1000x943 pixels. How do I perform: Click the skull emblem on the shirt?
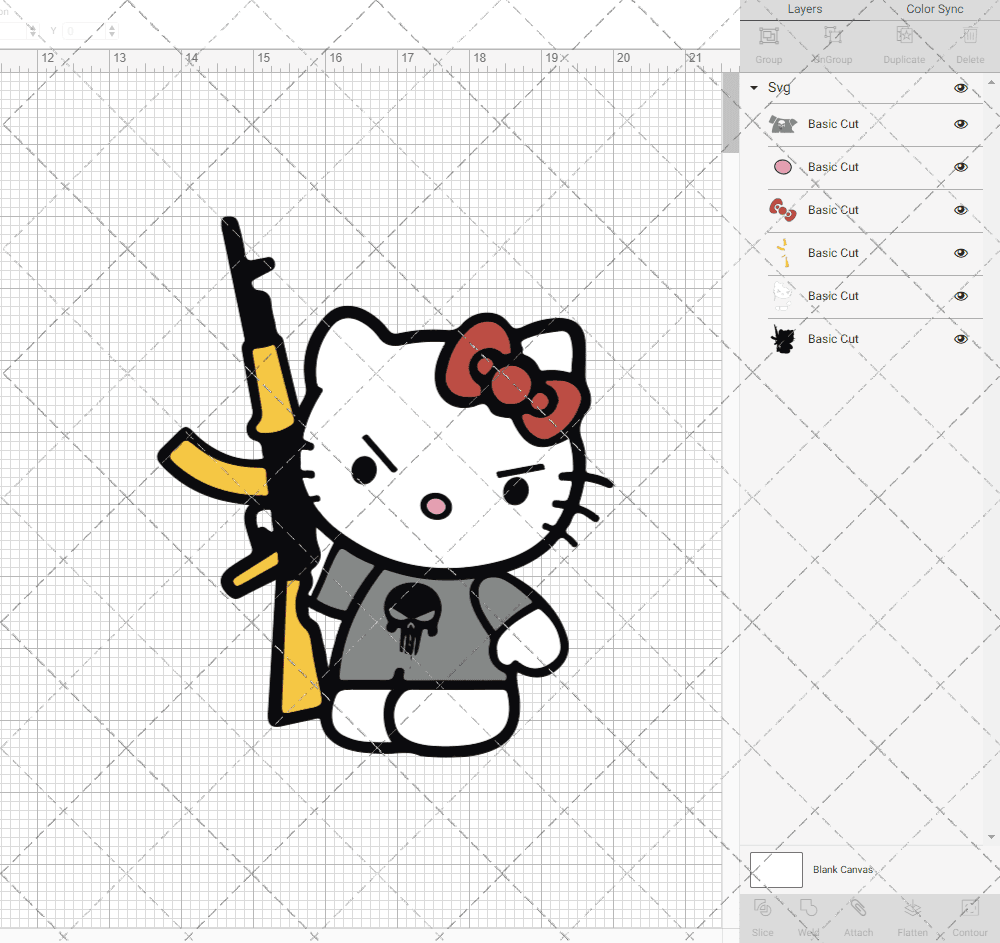point(413,618)
